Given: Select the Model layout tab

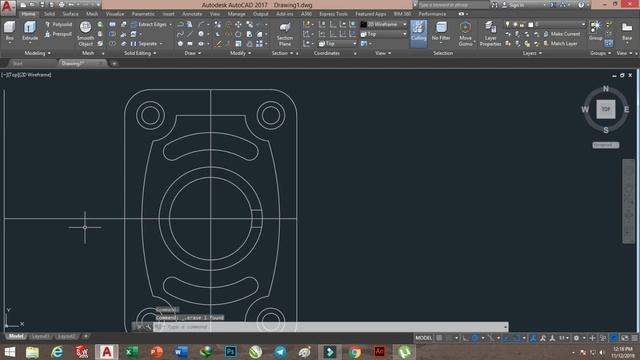Looking at the screenshot, I should 16,336.
